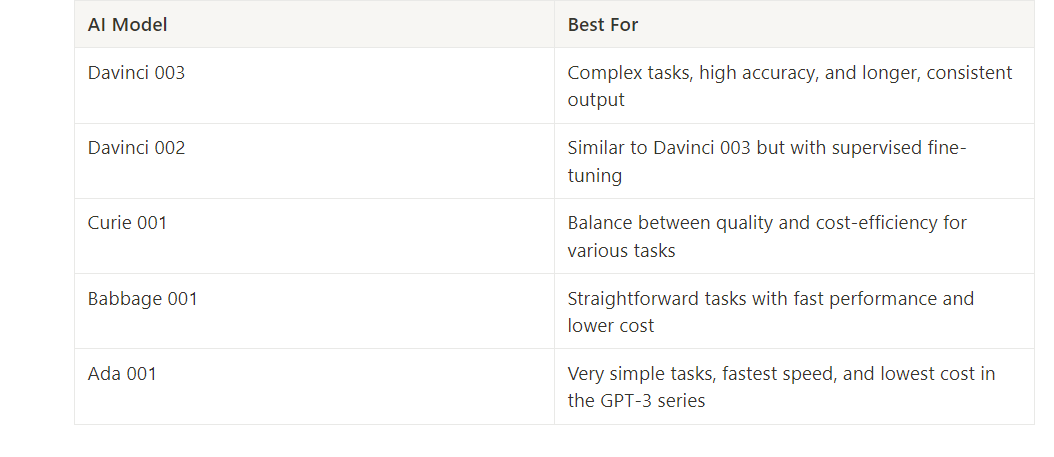Select the 'Davinci 003' model cell
The image size is (1054, 457).
click(136, 73)
